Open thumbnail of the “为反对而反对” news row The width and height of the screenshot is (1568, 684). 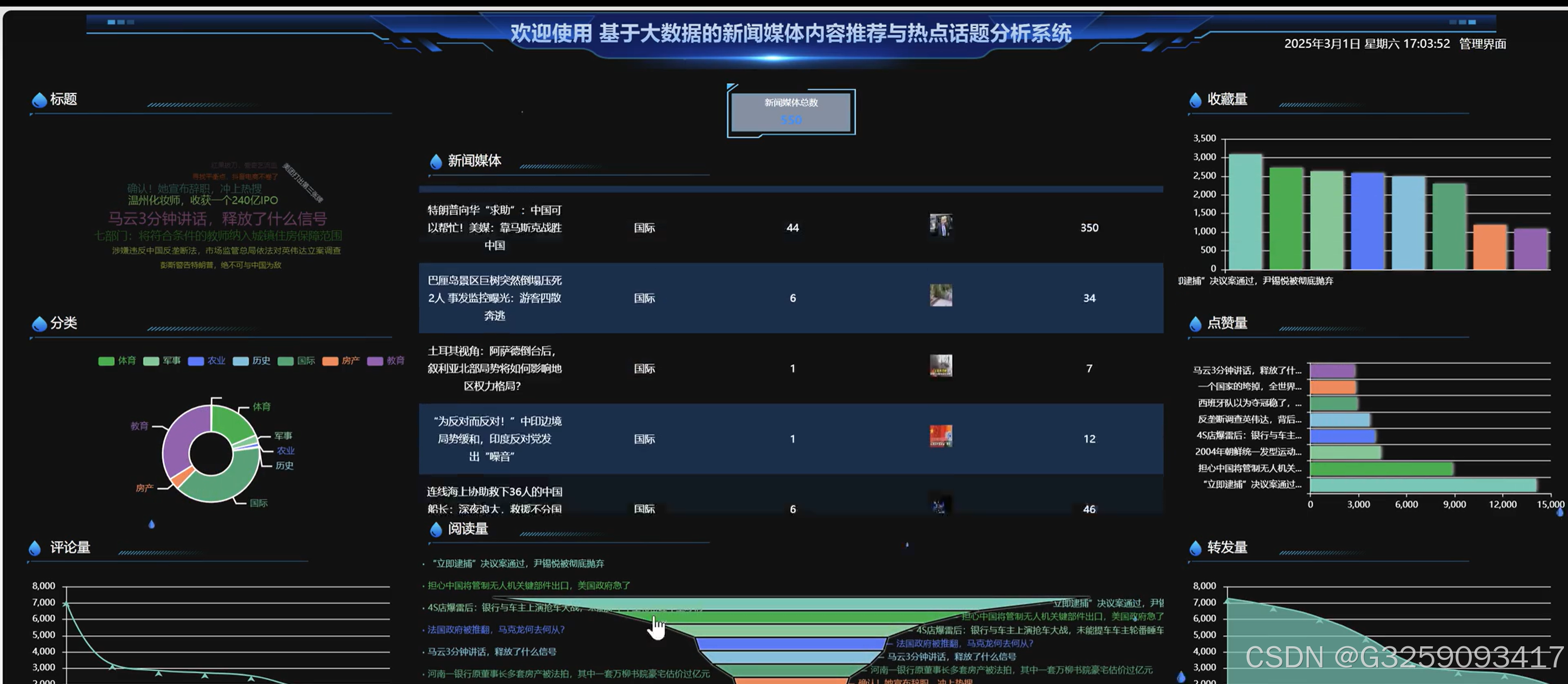(x=941, y=436)
